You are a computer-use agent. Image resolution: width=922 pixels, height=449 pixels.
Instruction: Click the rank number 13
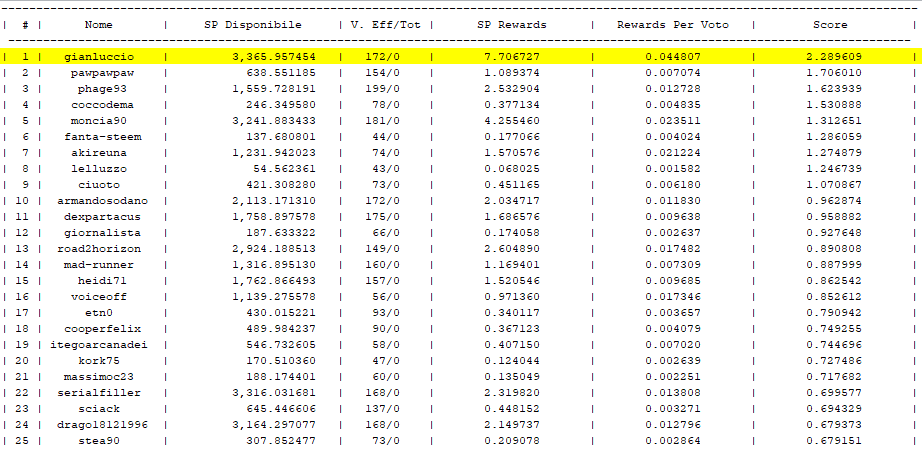click(21, 249)
